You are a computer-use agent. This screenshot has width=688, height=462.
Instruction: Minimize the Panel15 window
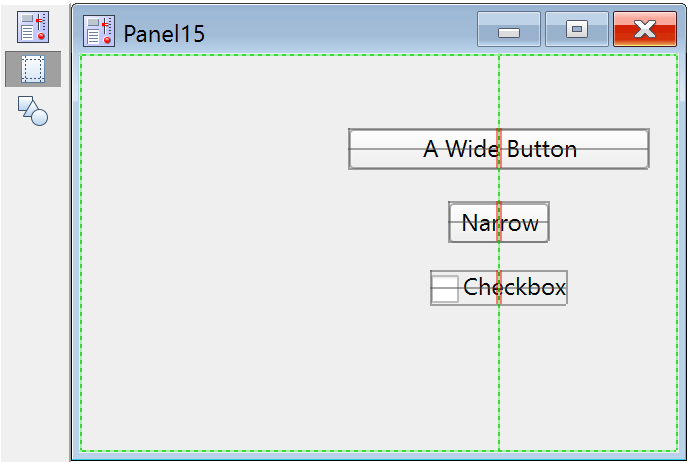[x=509, y=30]
